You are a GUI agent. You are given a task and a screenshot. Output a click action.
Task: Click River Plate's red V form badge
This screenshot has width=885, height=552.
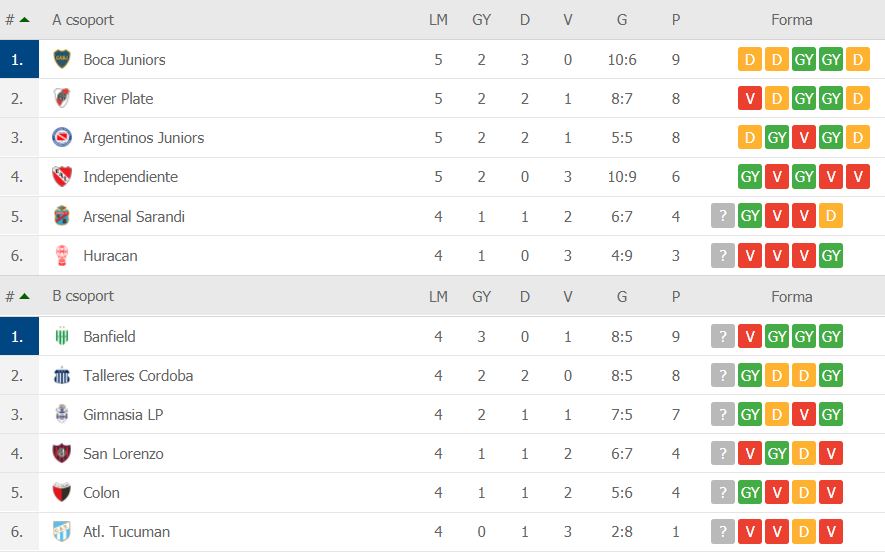[750, 98]
